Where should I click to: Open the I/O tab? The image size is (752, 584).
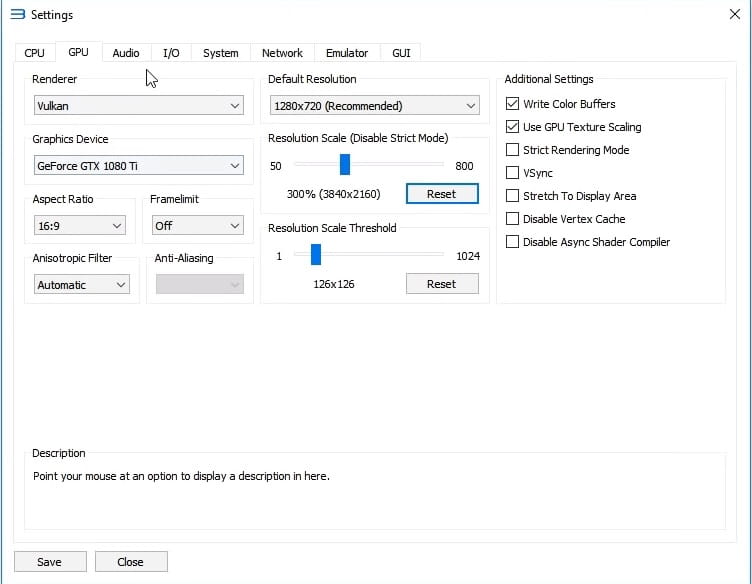[171, 53]
